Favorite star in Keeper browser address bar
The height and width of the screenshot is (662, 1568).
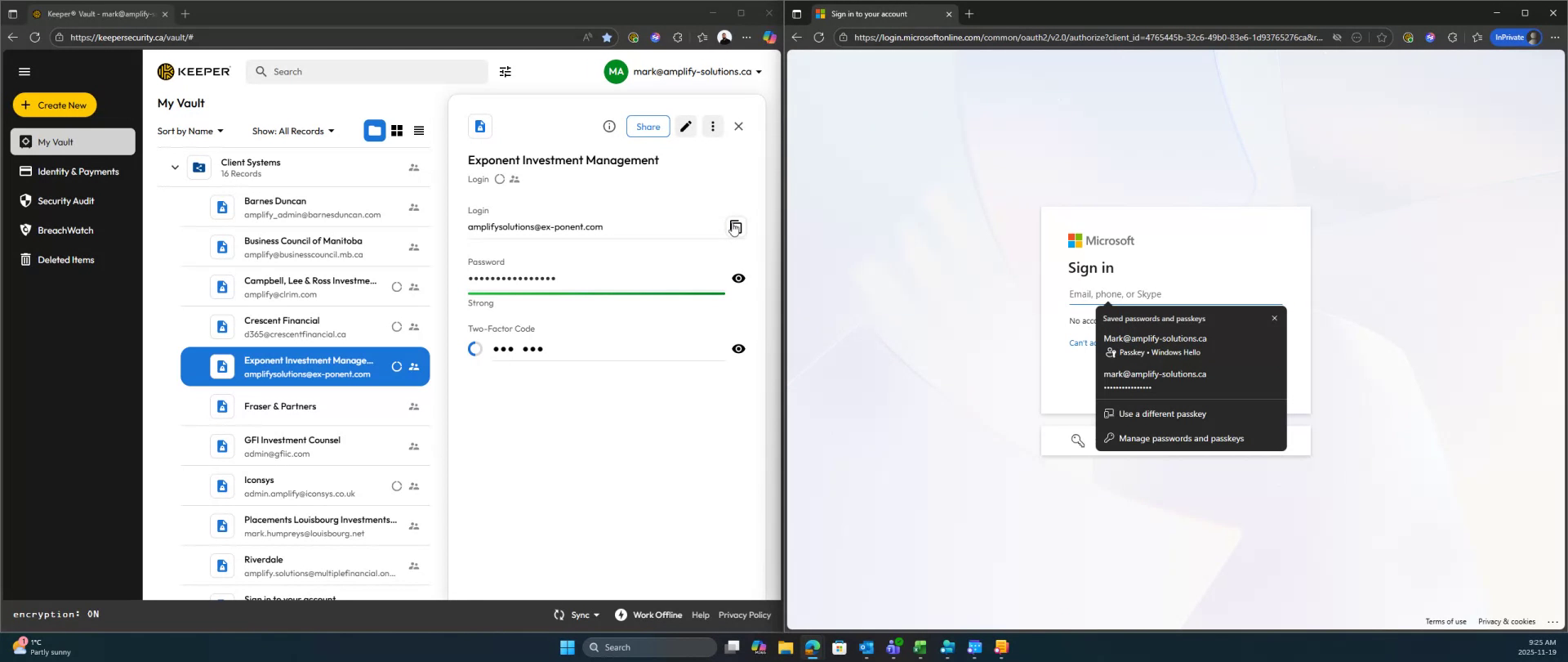(x=607, y=38)
